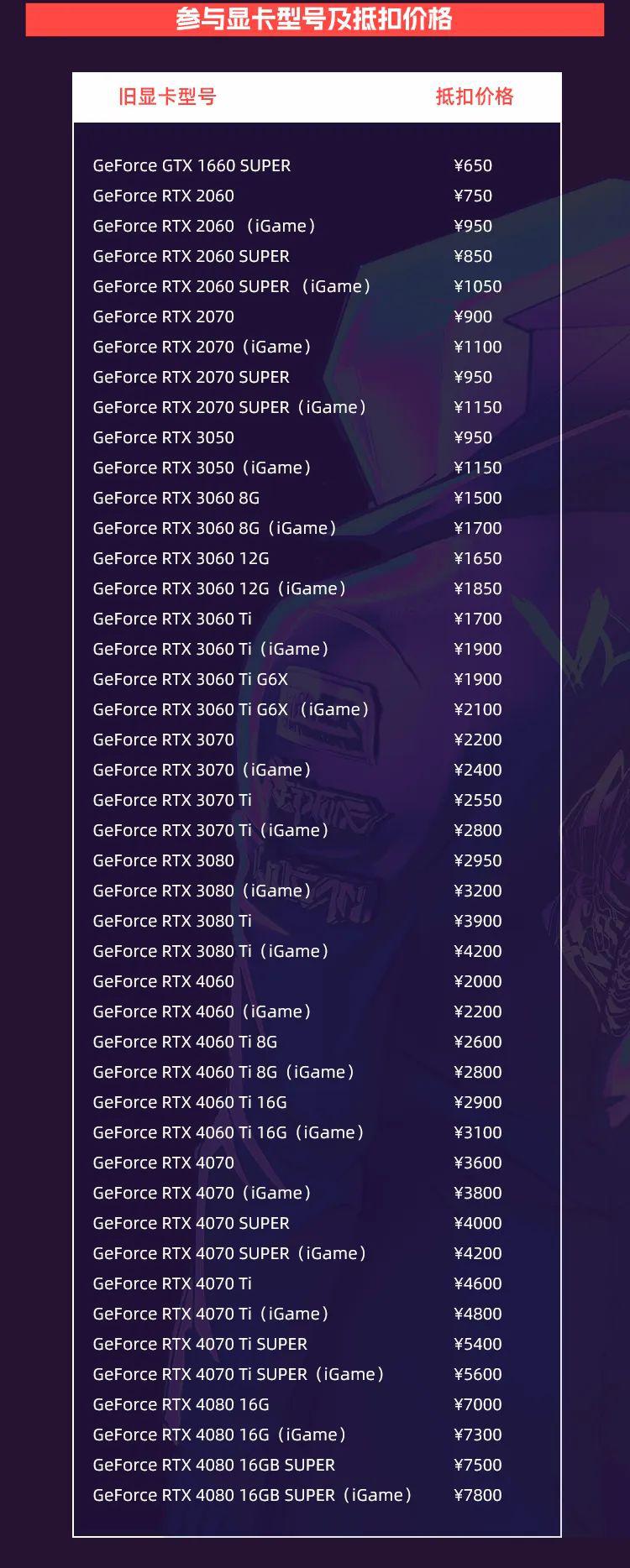Image resolution: width=630 pixels, height=1568 pixels.
Task: Click the ¥7800 price at list bottom
Action: [478, 1495]
